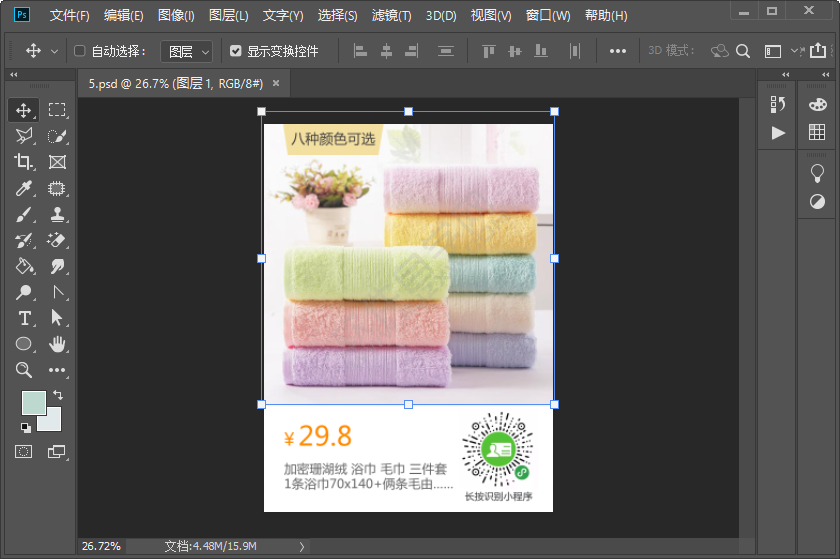Select the Polygonal Lasso tool

coord(24,136)
